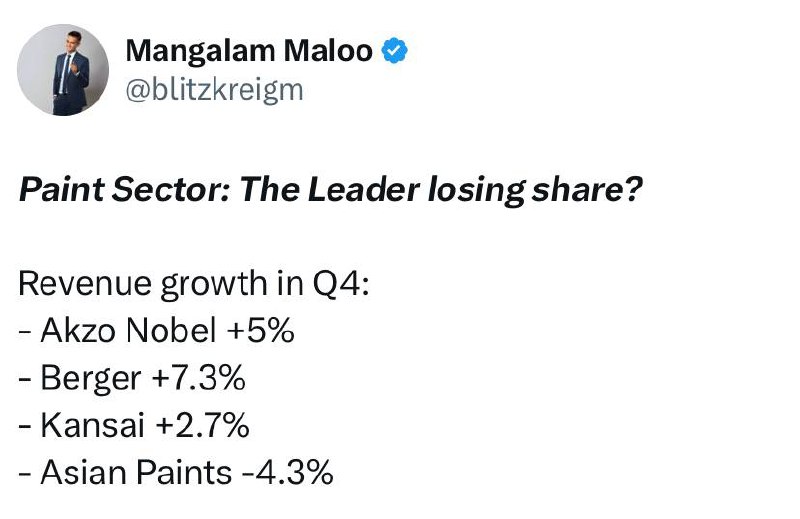
Task: Click the Akzo Nobel company name
Action: [129, 330]
